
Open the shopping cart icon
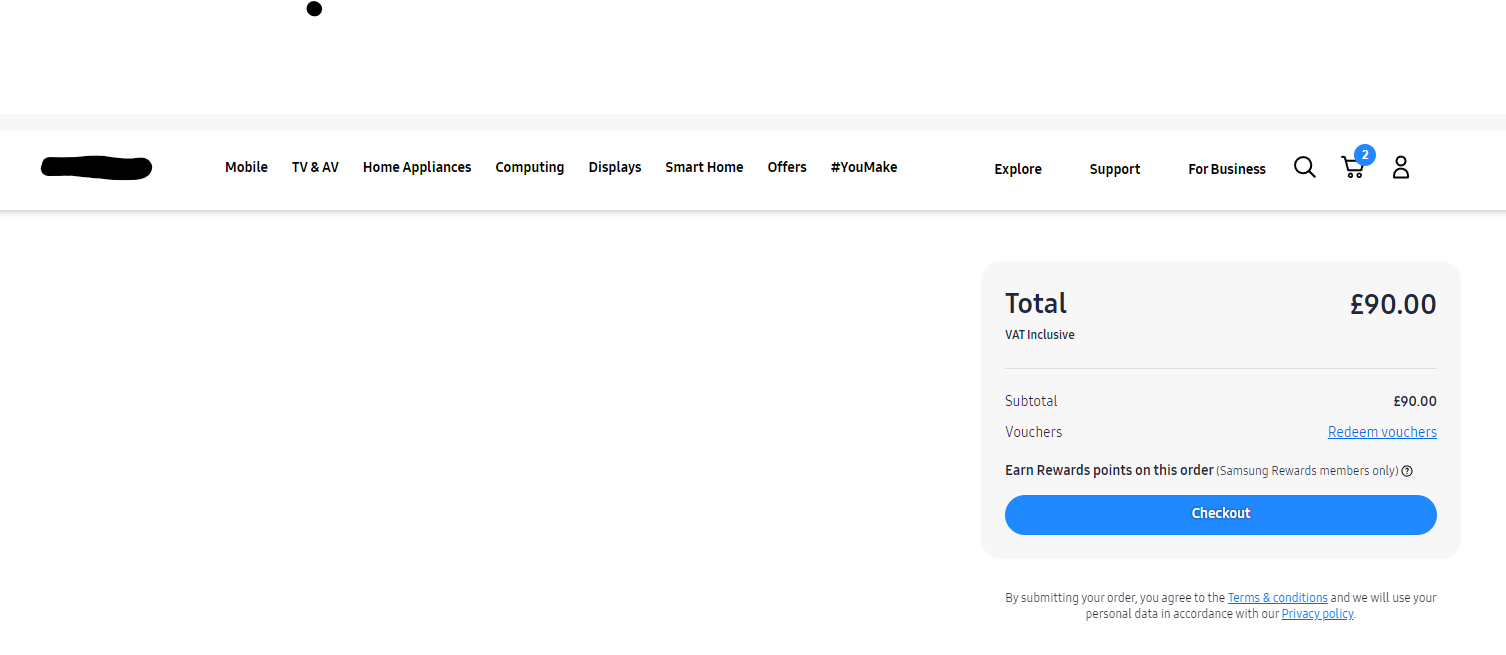1353,167
